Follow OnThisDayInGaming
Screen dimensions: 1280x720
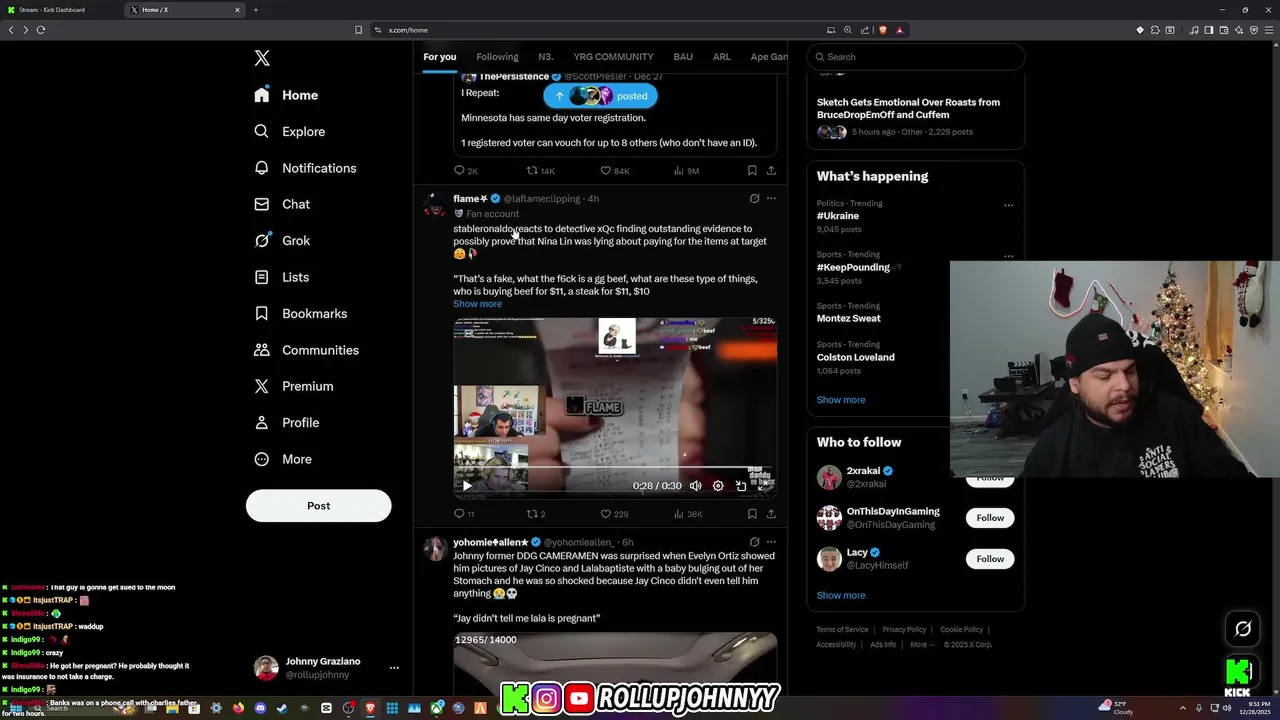pyautogui.click(x=990, y=518)
